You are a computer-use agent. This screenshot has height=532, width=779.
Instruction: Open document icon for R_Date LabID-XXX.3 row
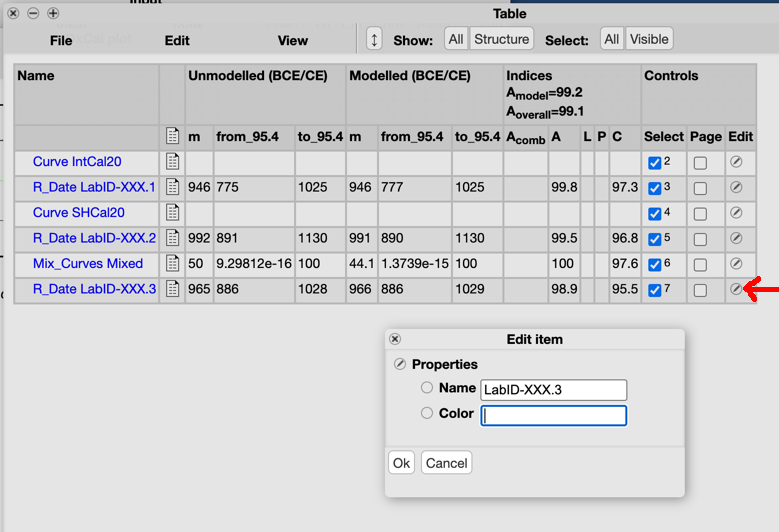click(172, 289)
